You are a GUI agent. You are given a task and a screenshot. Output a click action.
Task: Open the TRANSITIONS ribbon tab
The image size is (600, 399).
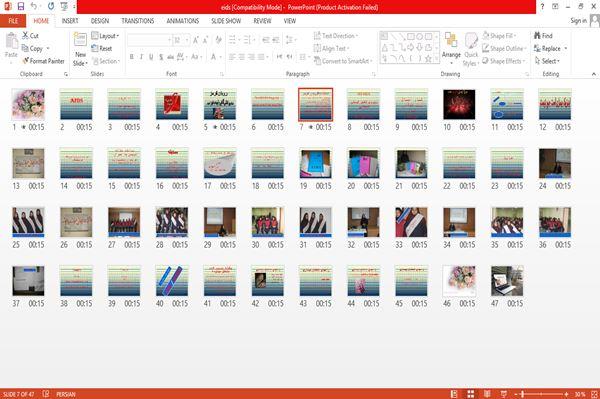tap(138, 21)
